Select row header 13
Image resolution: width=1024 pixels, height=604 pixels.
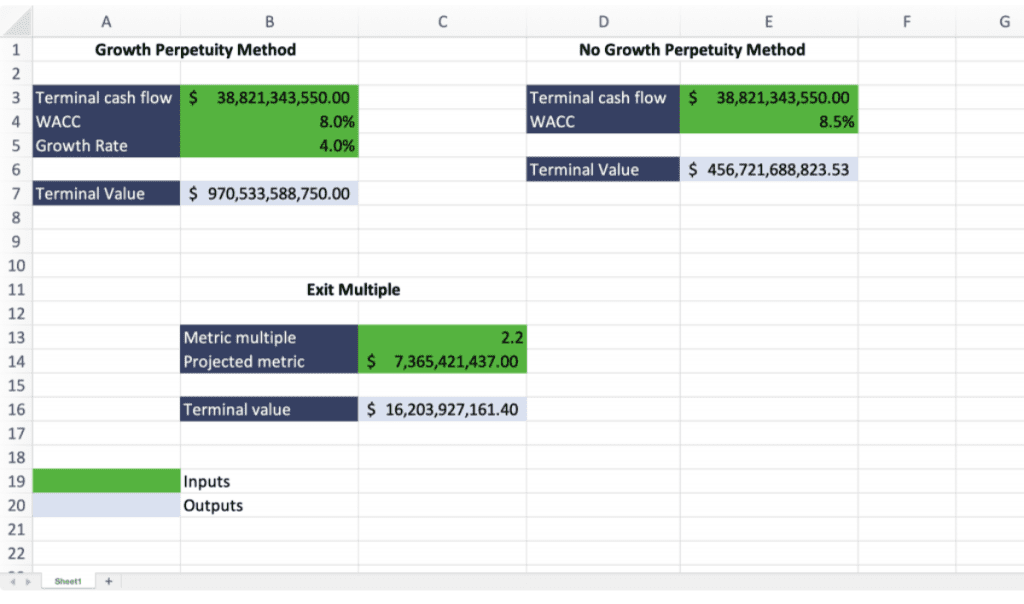pyautogui.click(x=16, y=338)
